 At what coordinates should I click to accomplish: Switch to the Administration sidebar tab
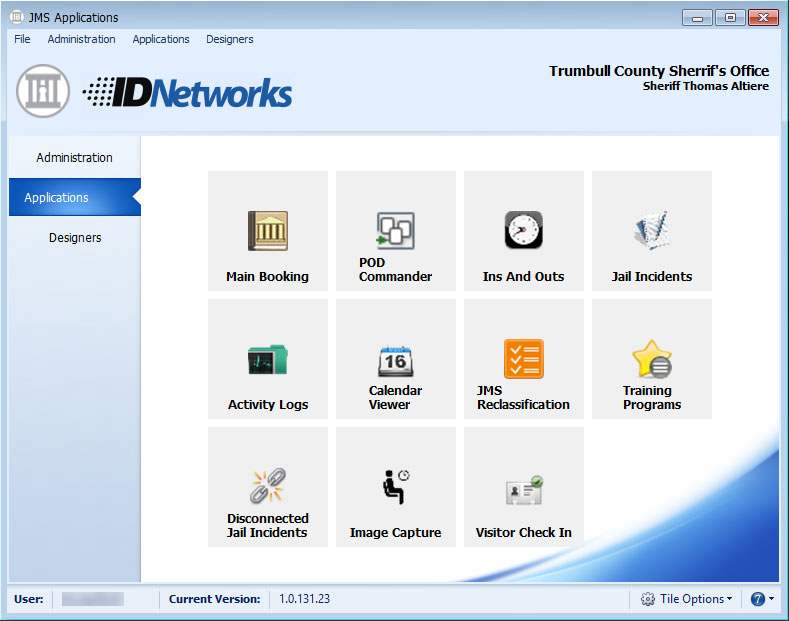(x=74, y=158)
